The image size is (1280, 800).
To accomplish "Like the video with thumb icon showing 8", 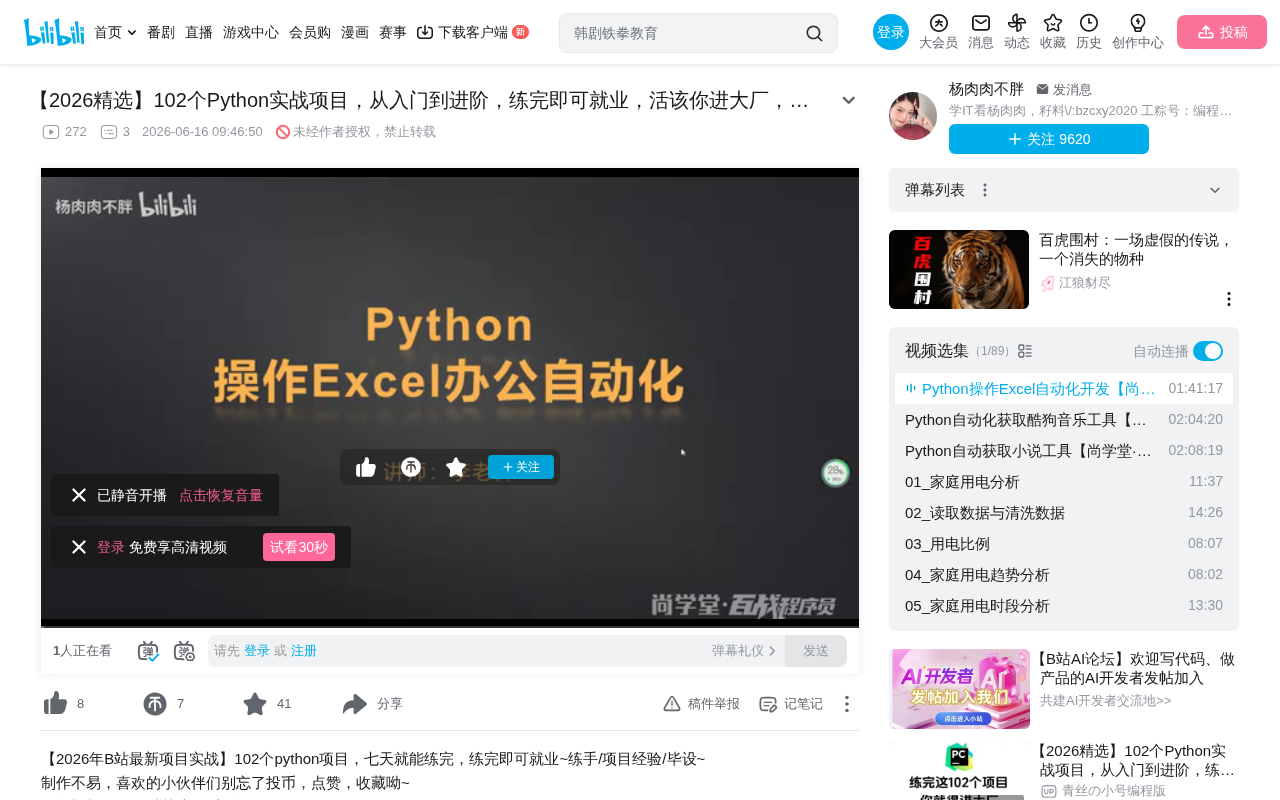I will tap(55, 704).
